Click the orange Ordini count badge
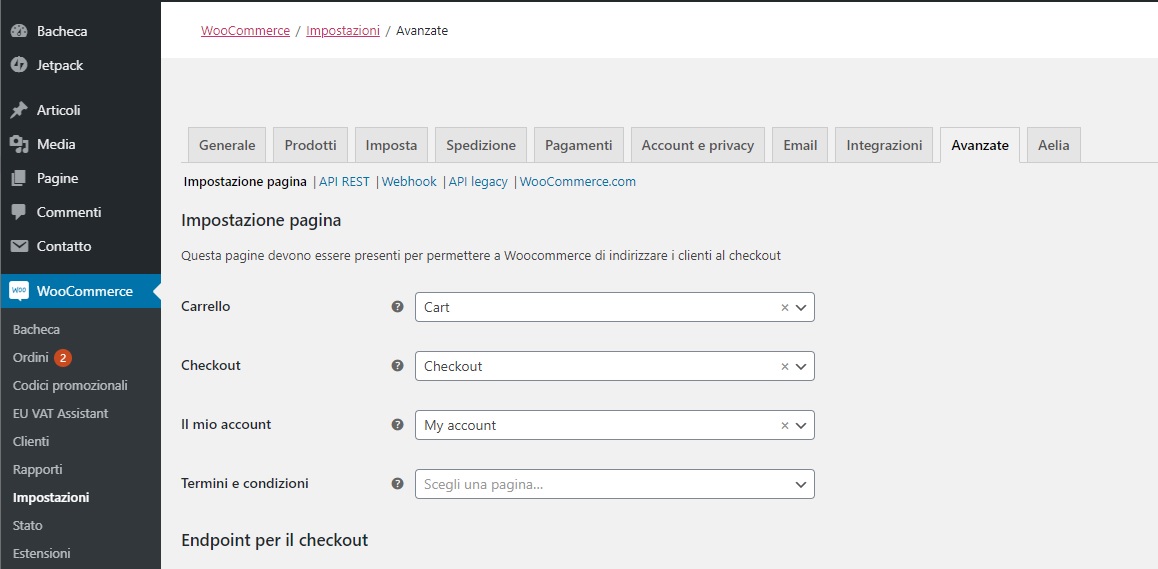Image resolution: width=1158 pixels, height=569 pixels. [x=63, y=358]
